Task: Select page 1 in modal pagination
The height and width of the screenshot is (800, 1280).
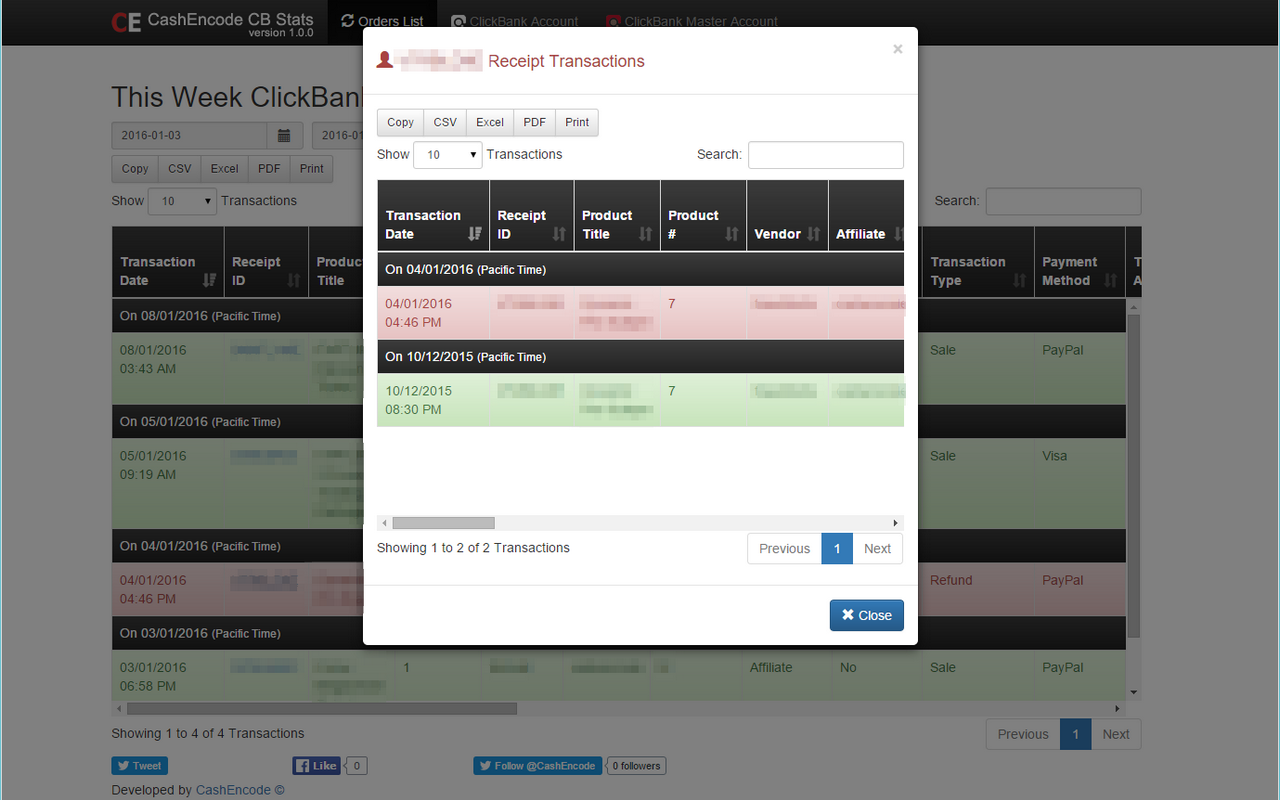Action: click(x=837, y=548)
